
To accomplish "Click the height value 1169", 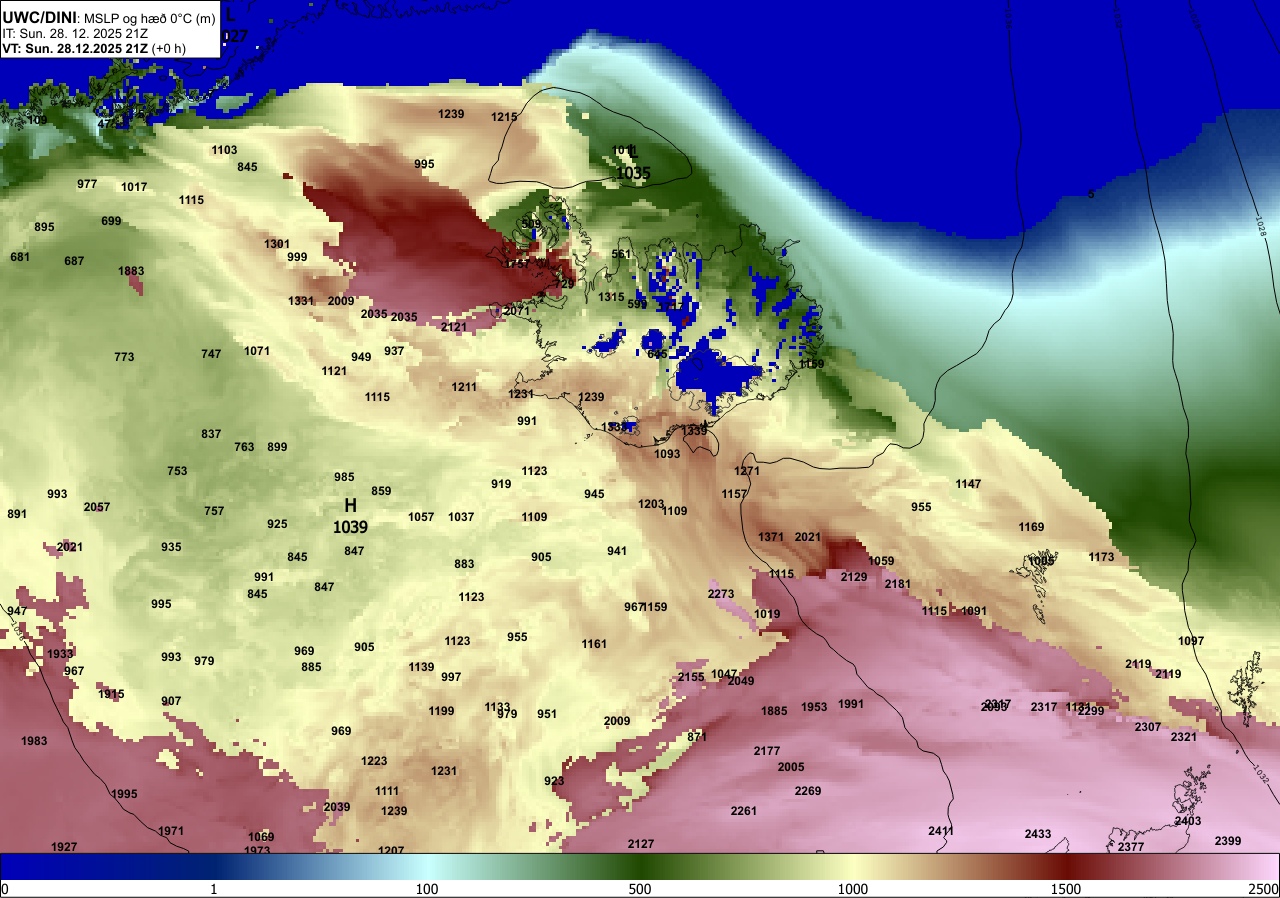I will coord(1031,527).
